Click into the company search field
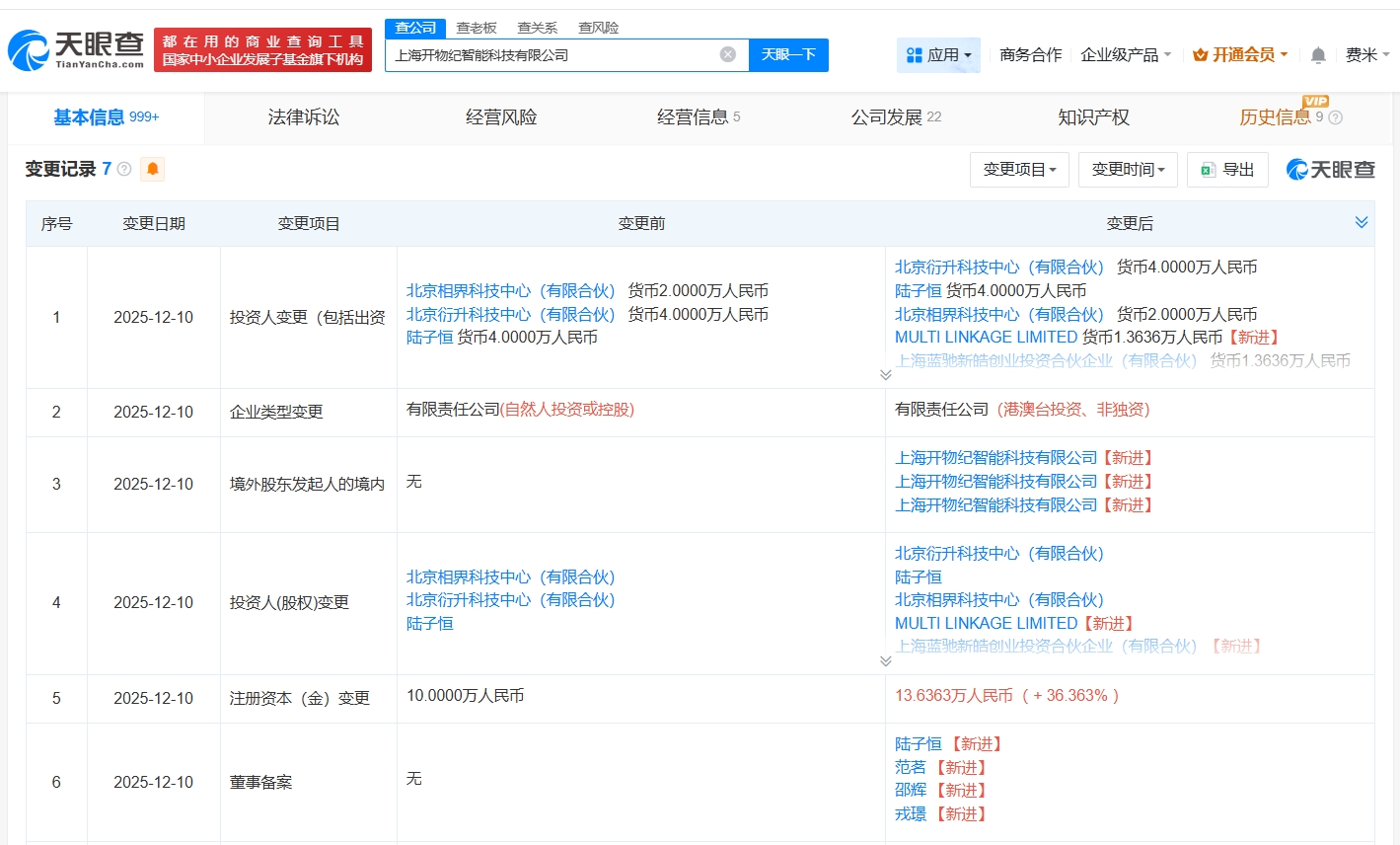1400x845 pixels. (553, 55)
